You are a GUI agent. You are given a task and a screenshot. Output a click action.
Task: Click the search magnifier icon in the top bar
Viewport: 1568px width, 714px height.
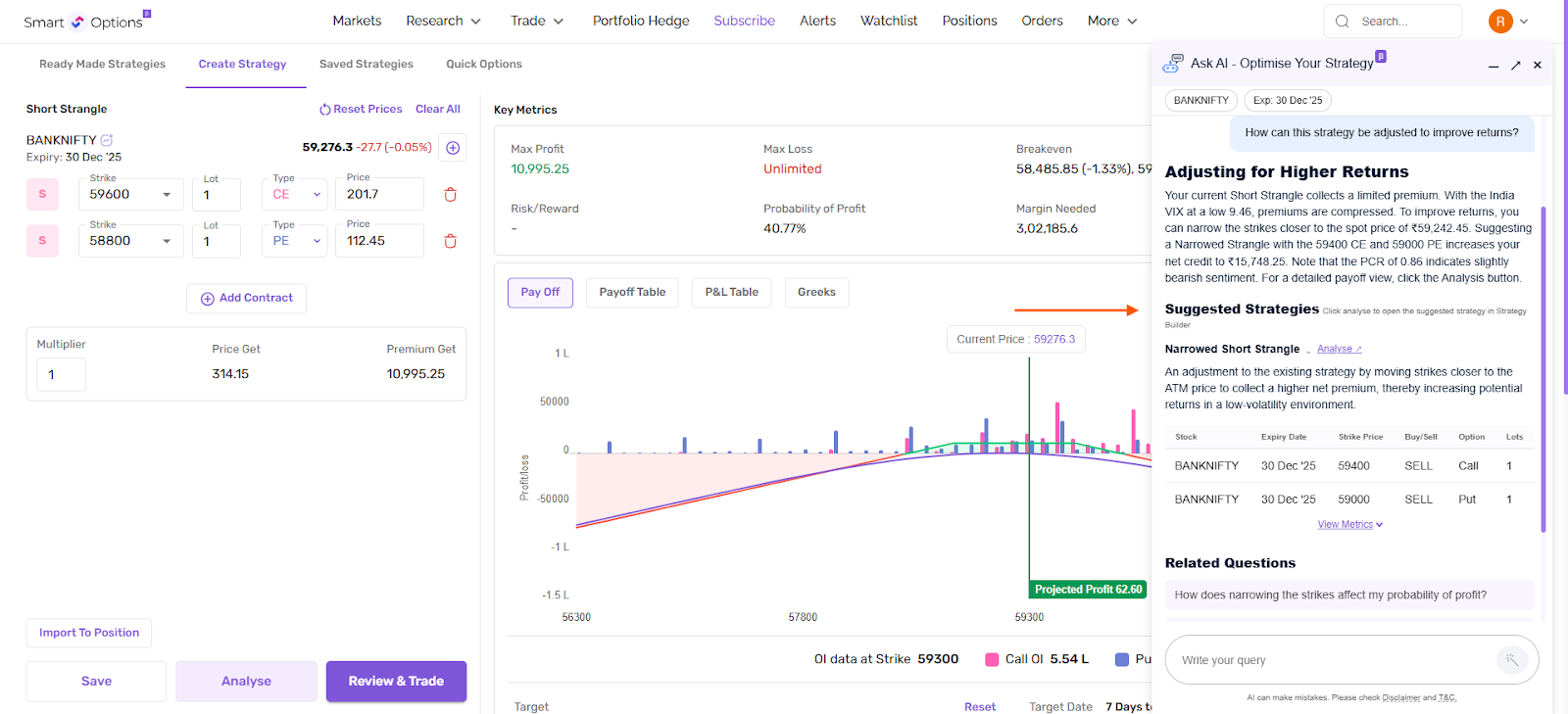[x=1343, y=22]
